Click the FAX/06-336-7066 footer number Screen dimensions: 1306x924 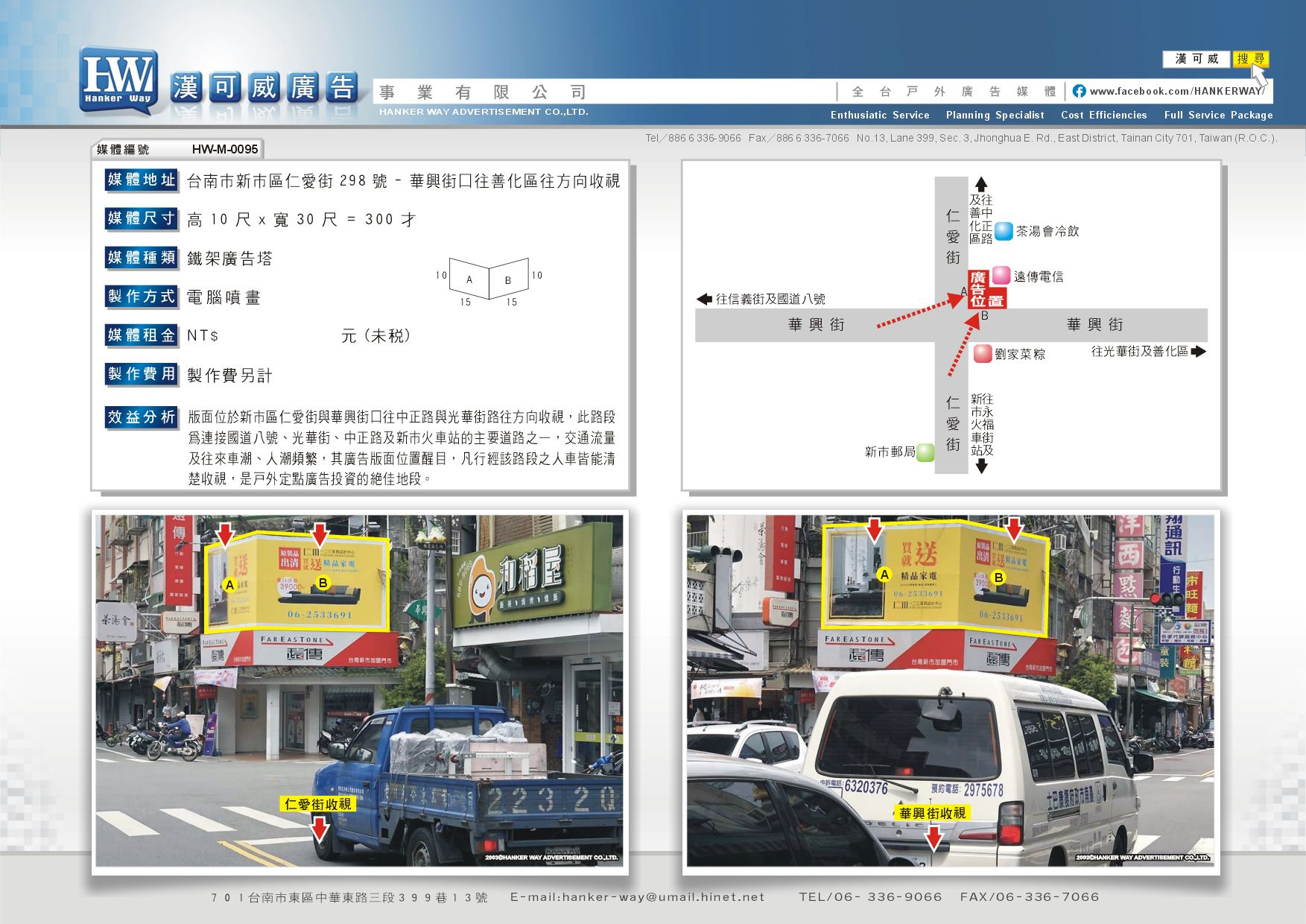(x=1030, y=897)
